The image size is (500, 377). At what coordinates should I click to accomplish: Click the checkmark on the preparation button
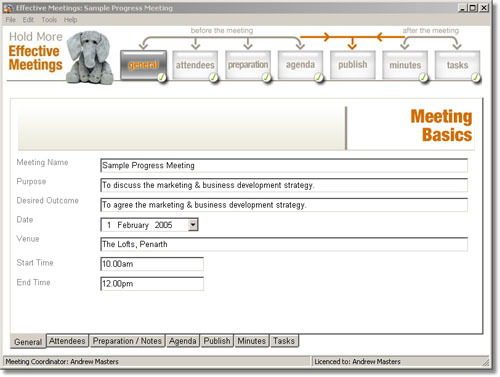point(266,78)
